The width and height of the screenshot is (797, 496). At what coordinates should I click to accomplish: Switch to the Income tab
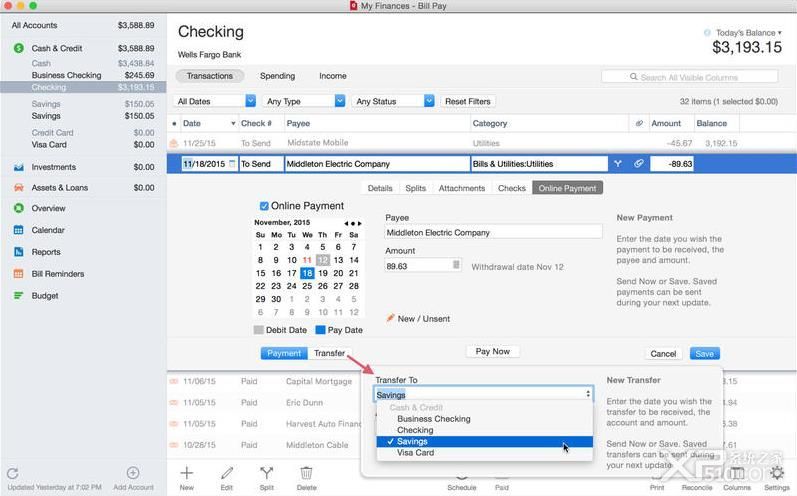(x=332, y=76)
